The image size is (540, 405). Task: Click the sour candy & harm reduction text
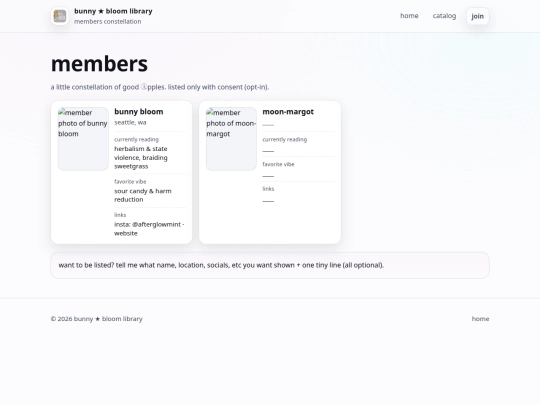(x=143, y=195)
